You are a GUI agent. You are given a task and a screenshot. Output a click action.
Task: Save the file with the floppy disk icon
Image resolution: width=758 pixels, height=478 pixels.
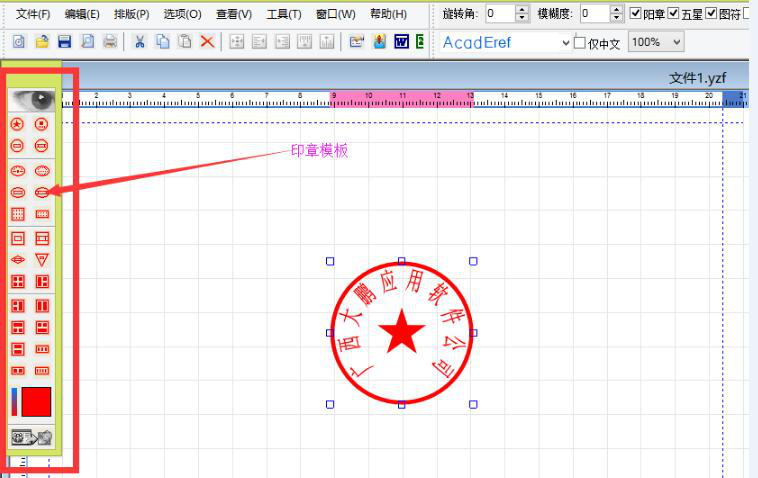click(64, 42)
